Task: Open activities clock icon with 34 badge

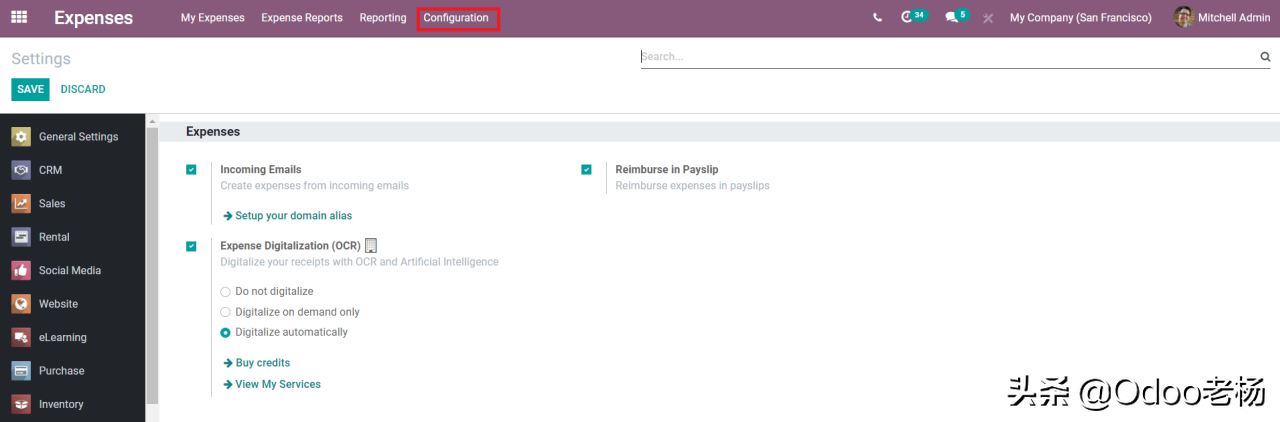Action: [912, 17]
